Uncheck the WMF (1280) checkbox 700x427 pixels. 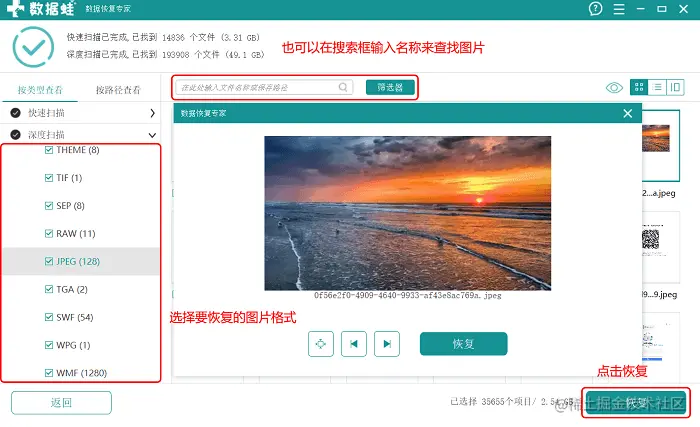[49, 373]
